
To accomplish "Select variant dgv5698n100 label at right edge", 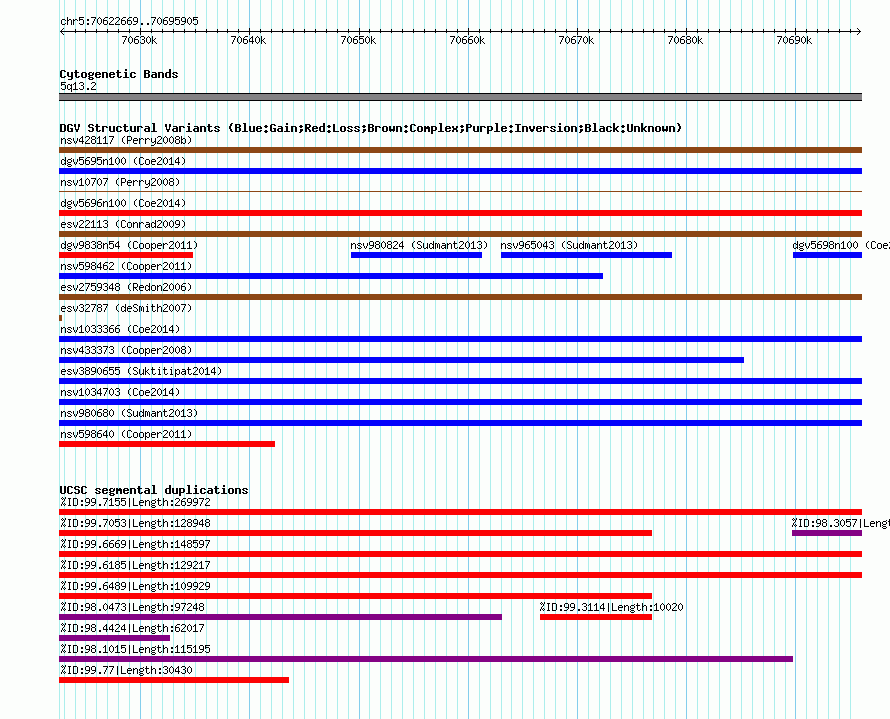I will tap(841, 245).
